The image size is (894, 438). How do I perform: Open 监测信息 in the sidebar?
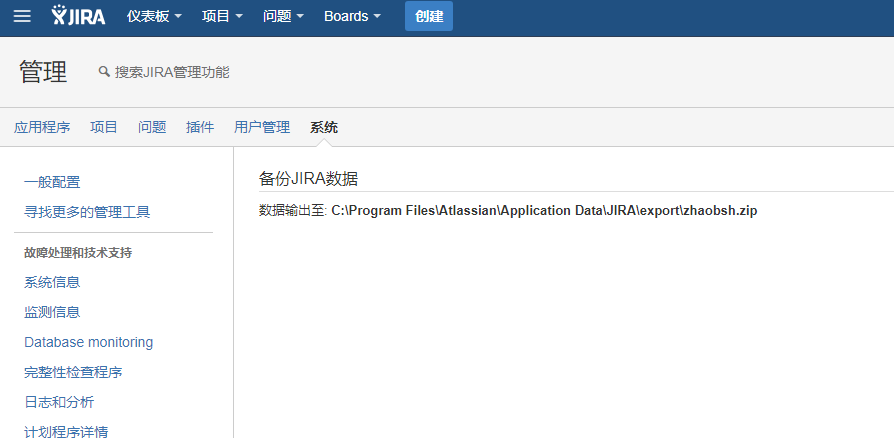52,313
